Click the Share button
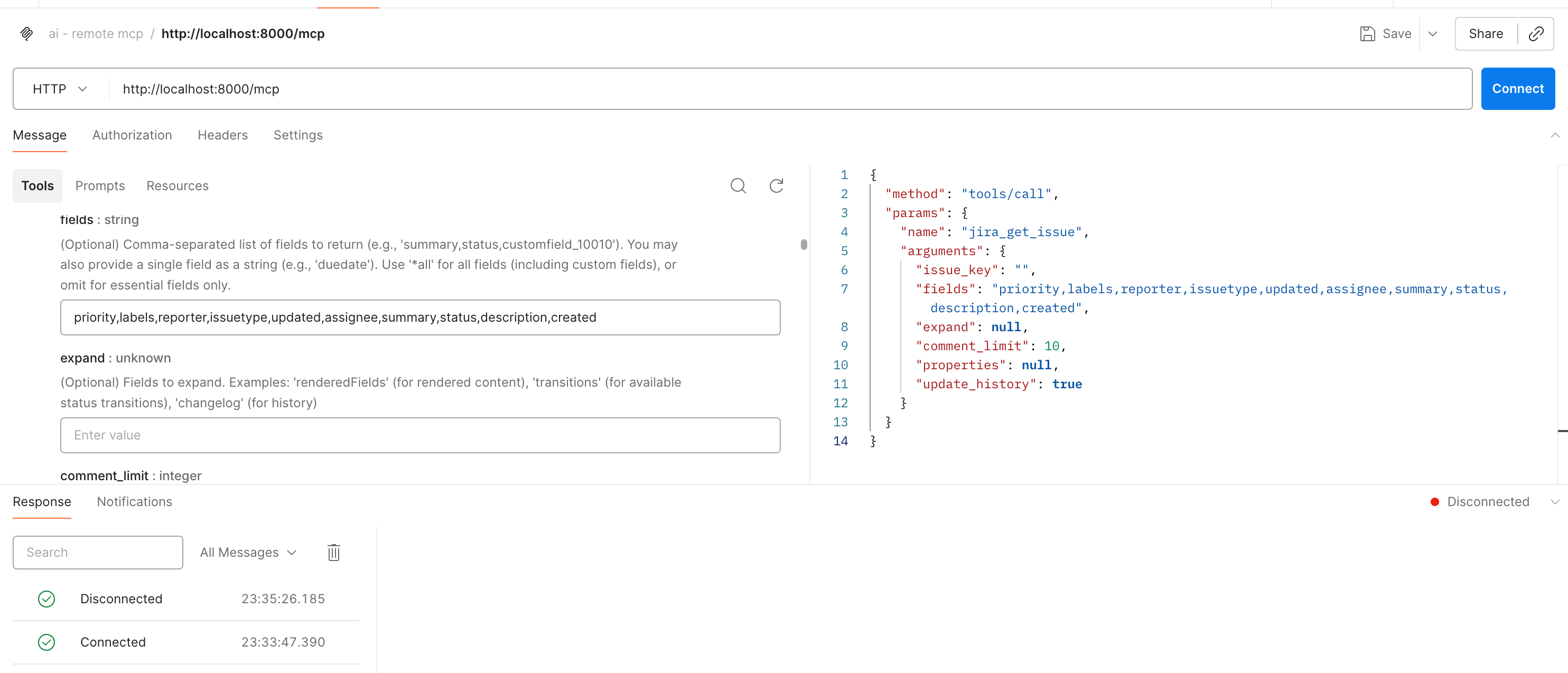Image resolution: width=1568 pixels, height=673 pixels. [x=1485, y=33]
